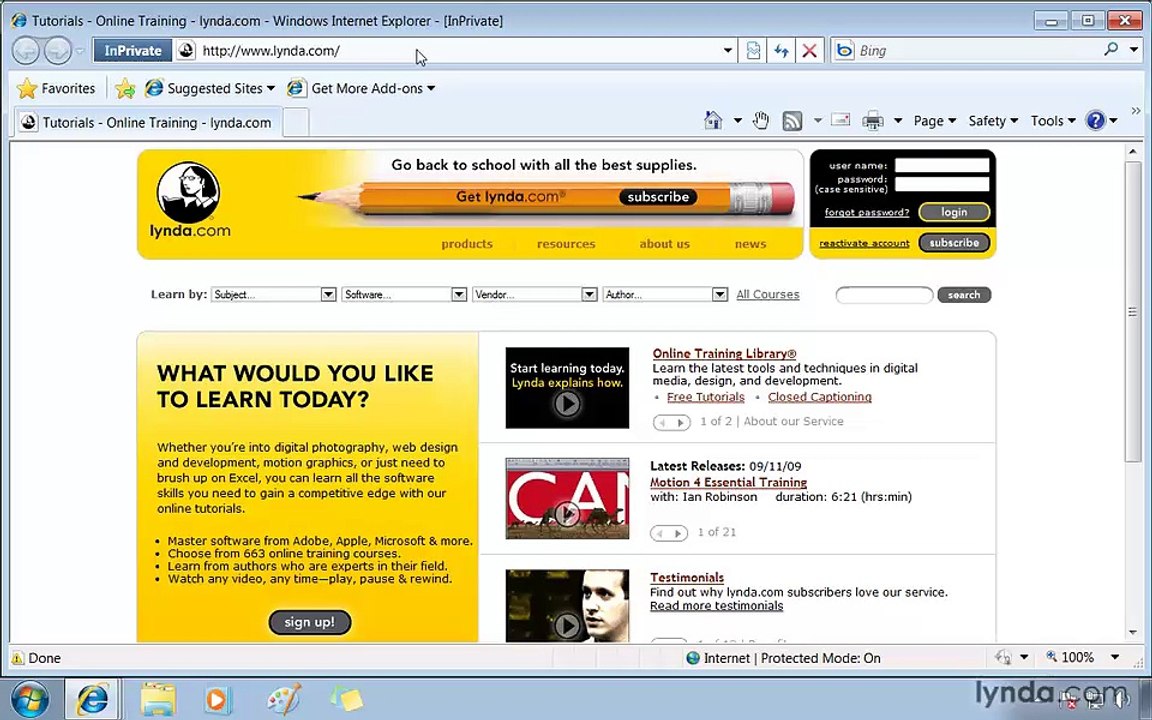Open the Vendor dropdown list
This screenshot has height=720, width=1152.
click(534, 295)
